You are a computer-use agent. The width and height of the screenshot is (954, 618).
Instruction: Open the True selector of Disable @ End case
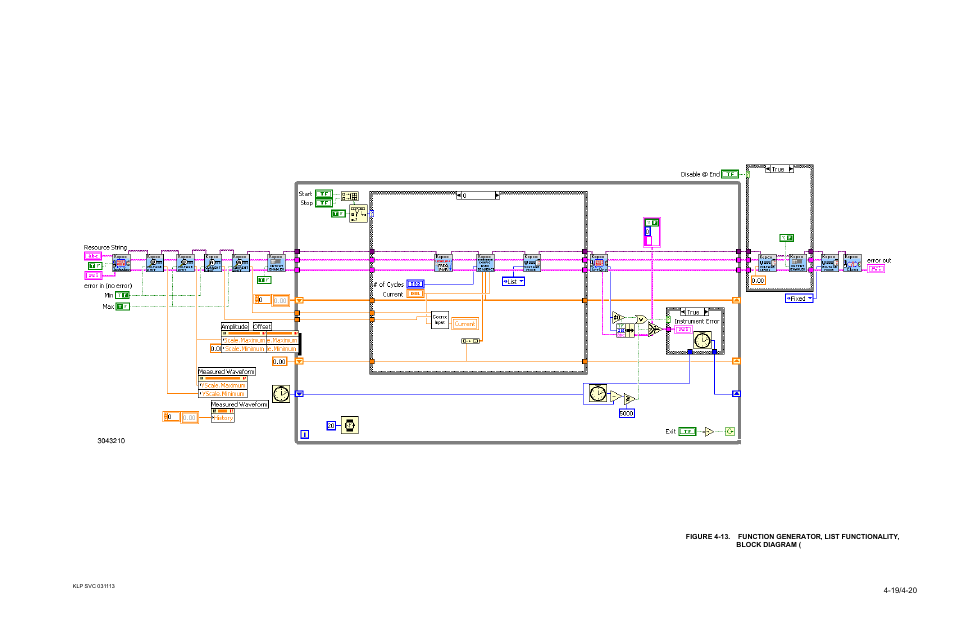point(779,168)
